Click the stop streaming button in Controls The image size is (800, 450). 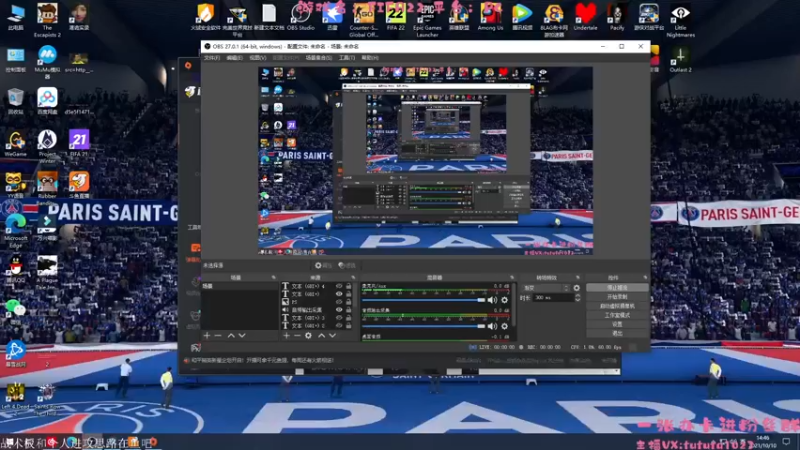tap(617, 288)
